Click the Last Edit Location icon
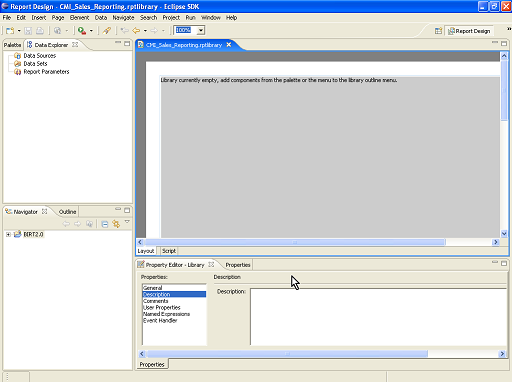 coord(125,31)
